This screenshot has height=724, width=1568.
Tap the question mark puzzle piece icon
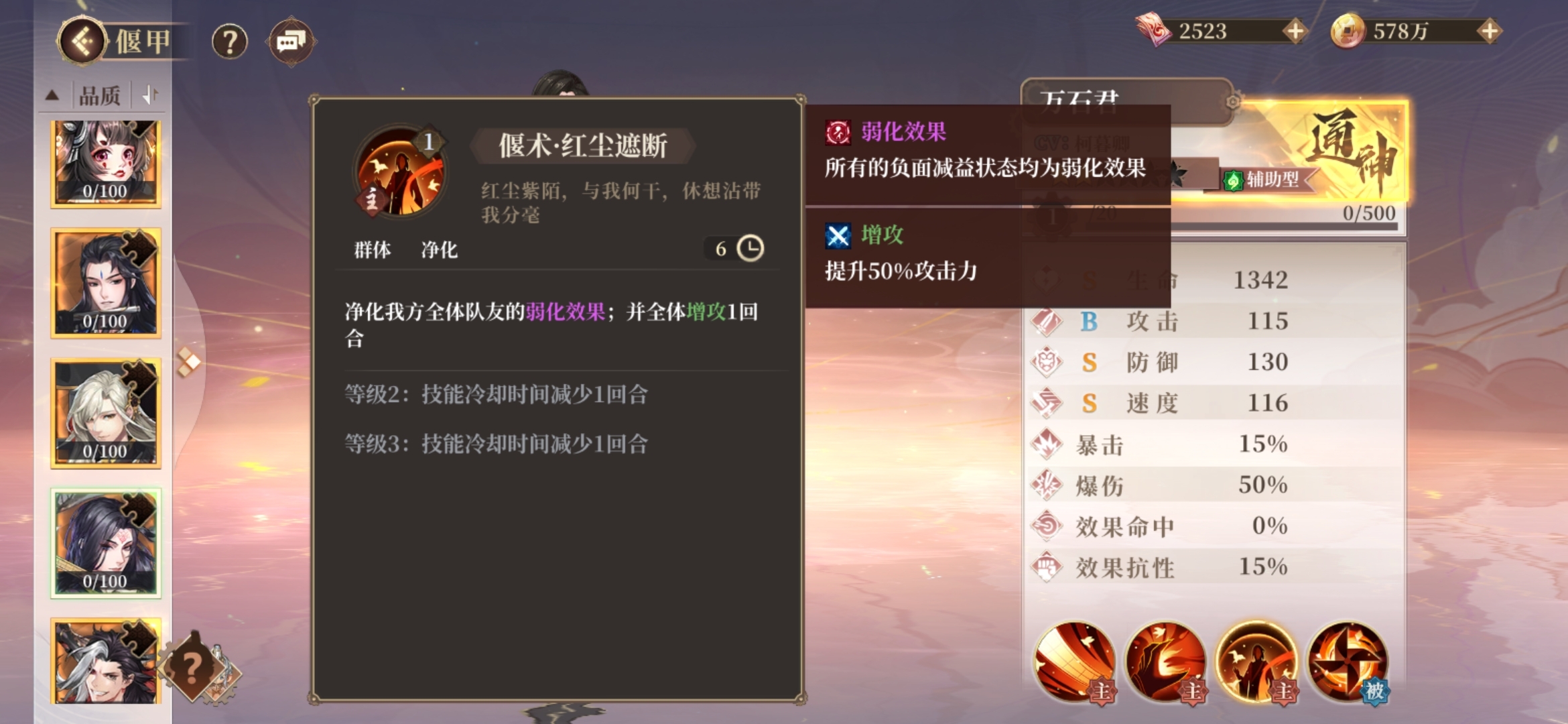(192, 666)
